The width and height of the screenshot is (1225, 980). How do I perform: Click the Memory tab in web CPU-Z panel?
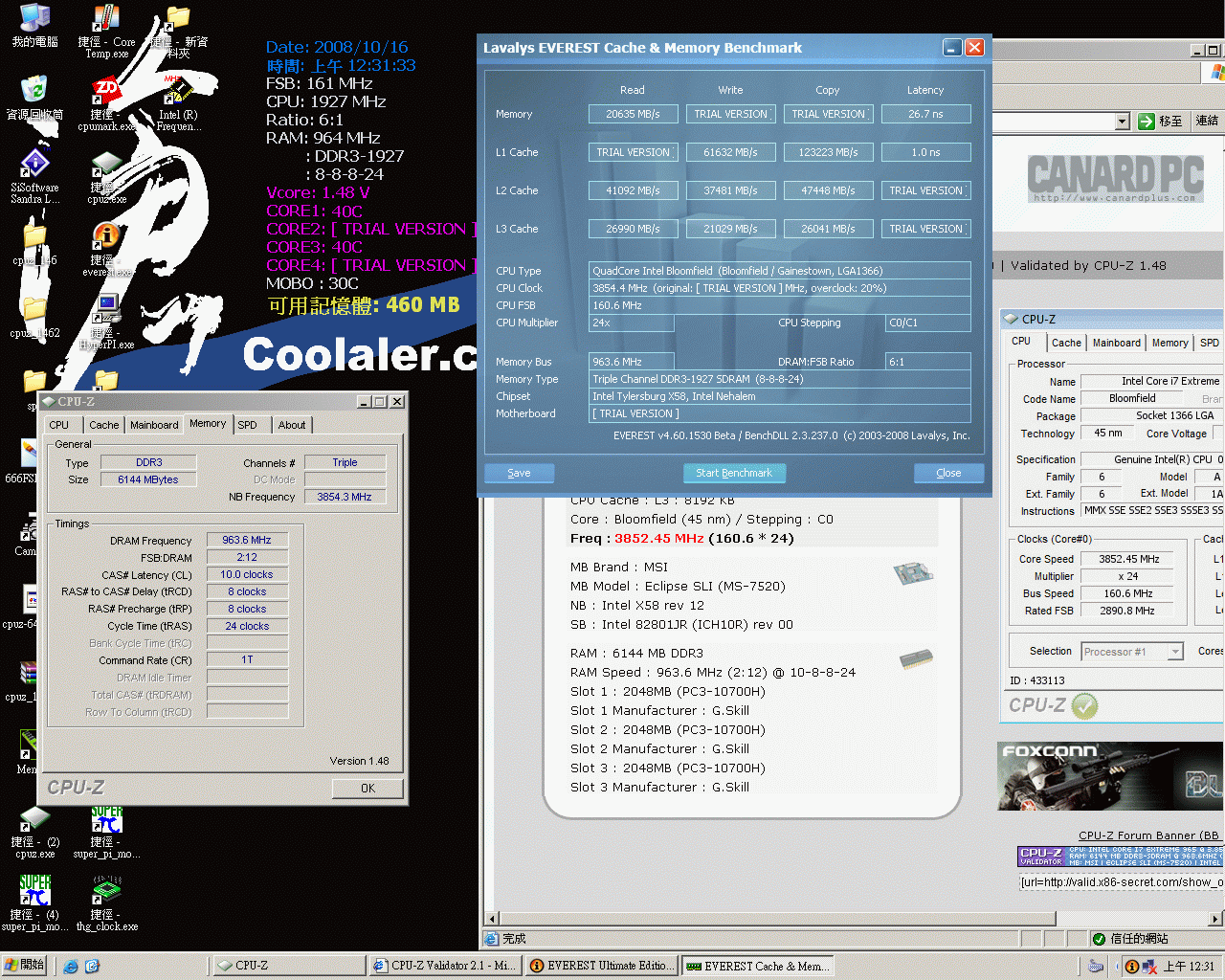click(1169, 343)
